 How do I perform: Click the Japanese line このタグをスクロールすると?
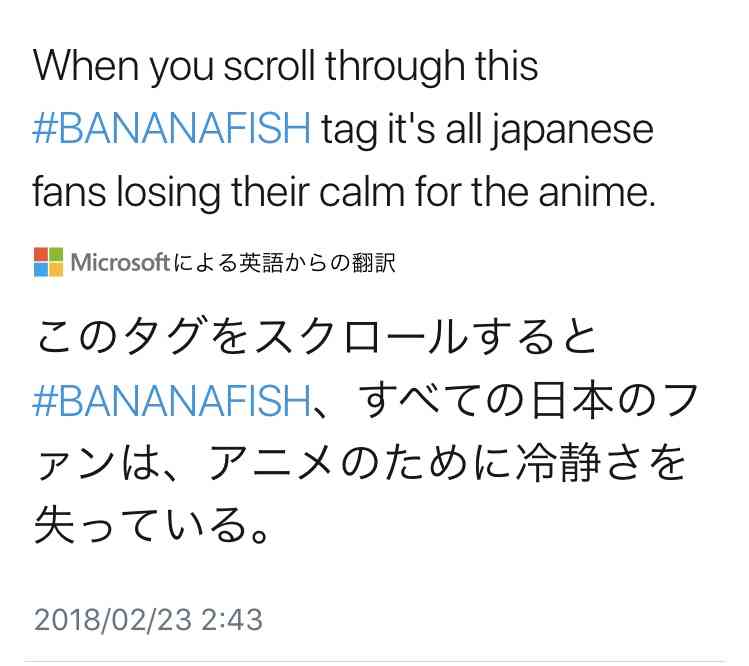click(x=316, y=337)
